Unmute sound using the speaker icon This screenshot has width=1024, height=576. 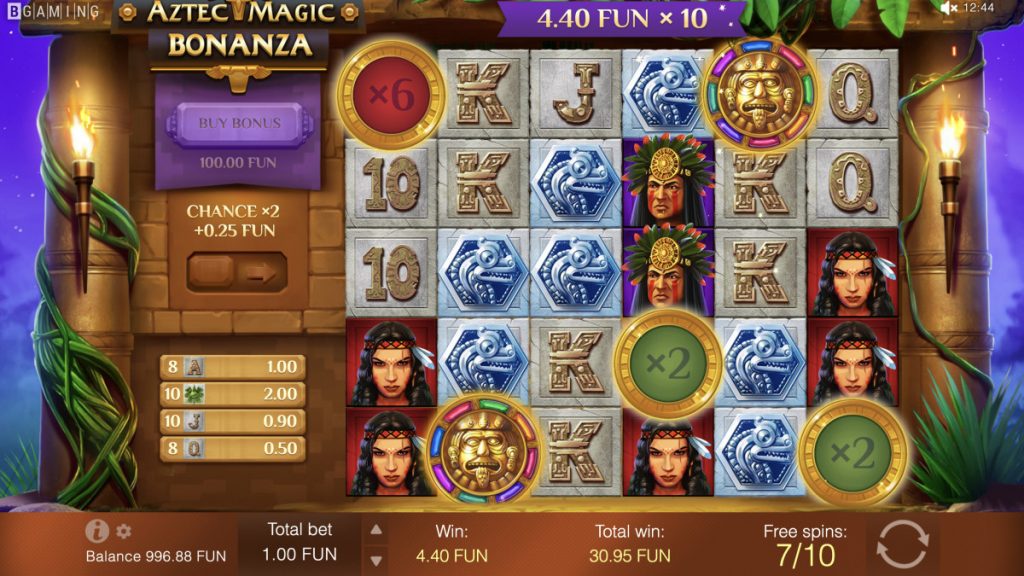pyautogui.click(x=949, y=8)
